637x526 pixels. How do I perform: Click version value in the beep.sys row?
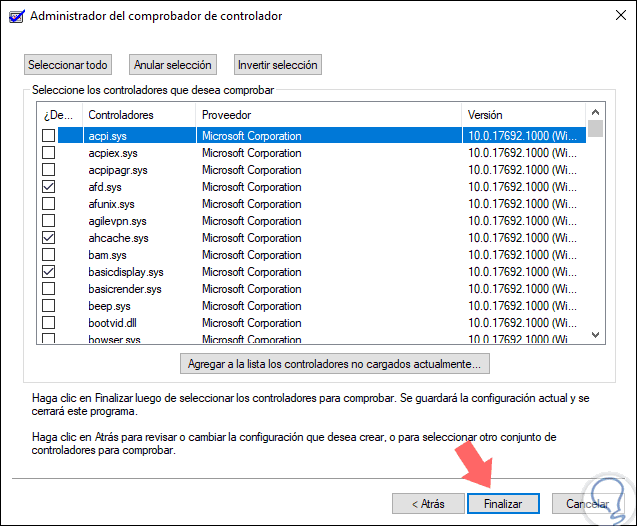(522, 306)
